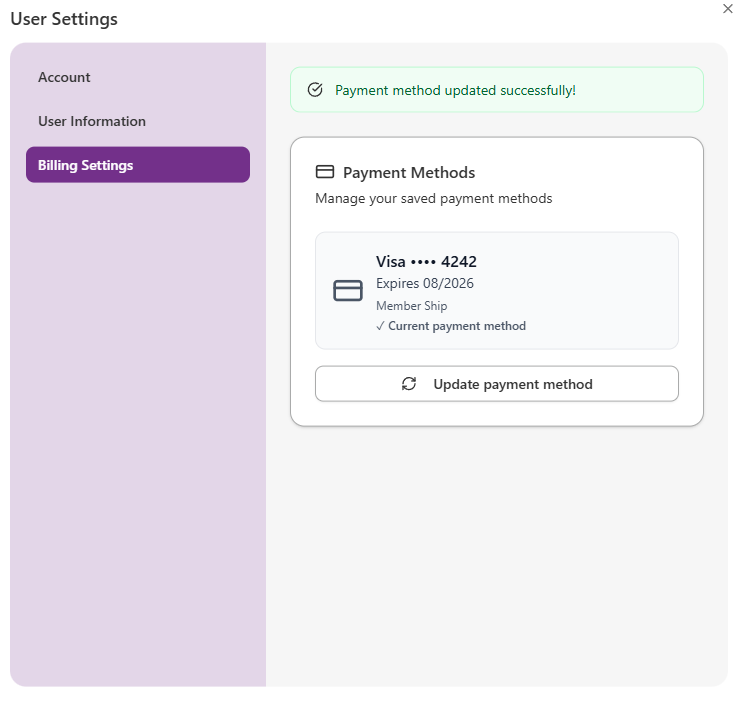
Task: Click the Current payment method label
Action: (x=457, y=326)
